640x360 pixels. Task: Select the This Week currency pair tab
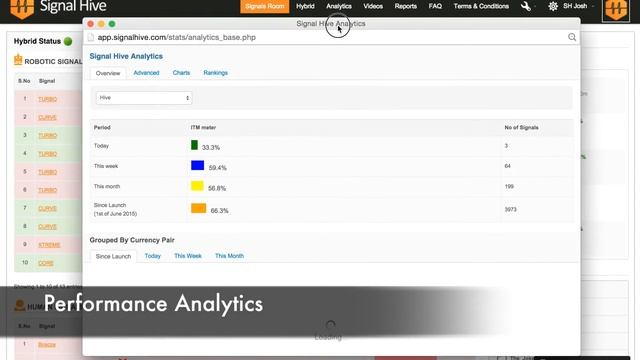click(188, 256)
